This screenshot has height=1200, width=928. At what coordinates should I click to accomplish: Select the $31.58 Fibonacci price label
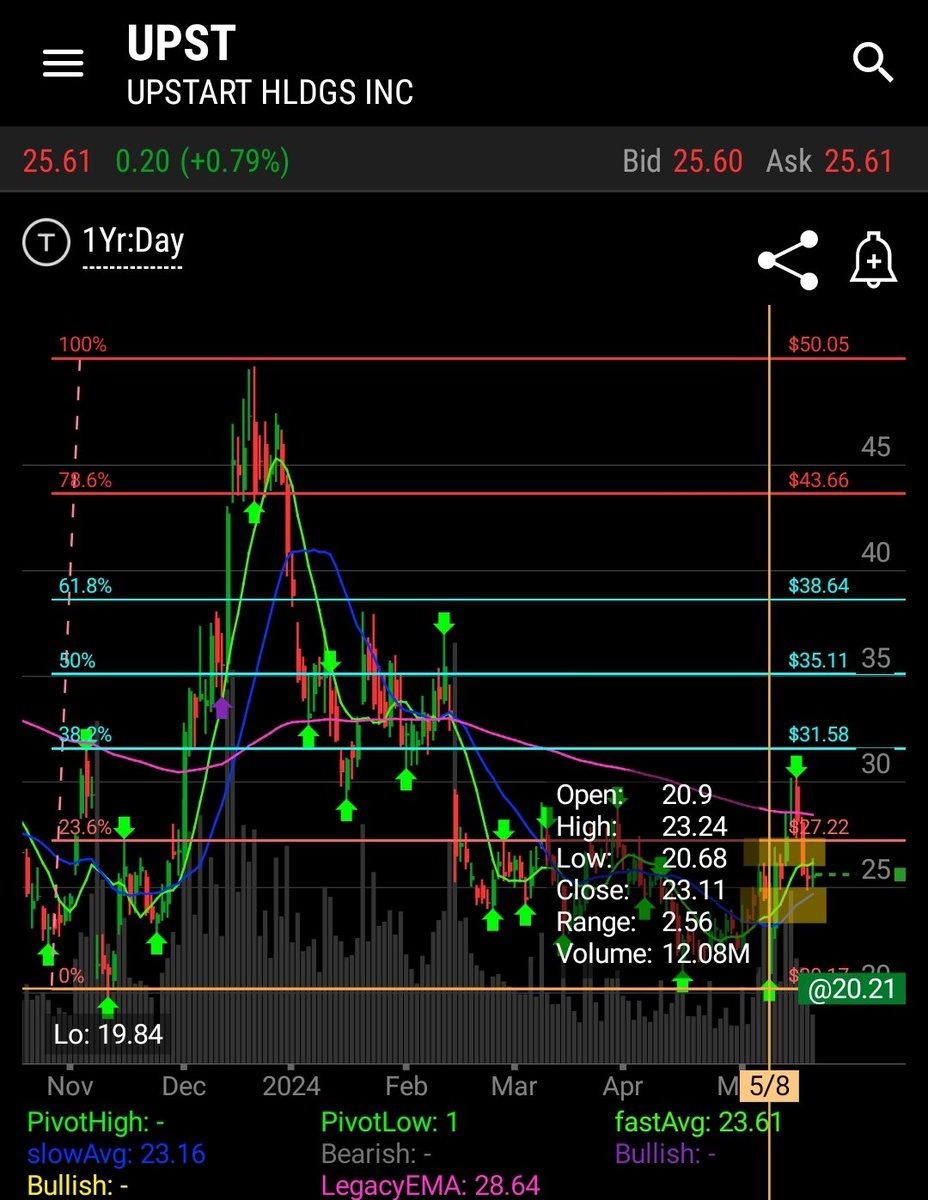coord(818,734)
